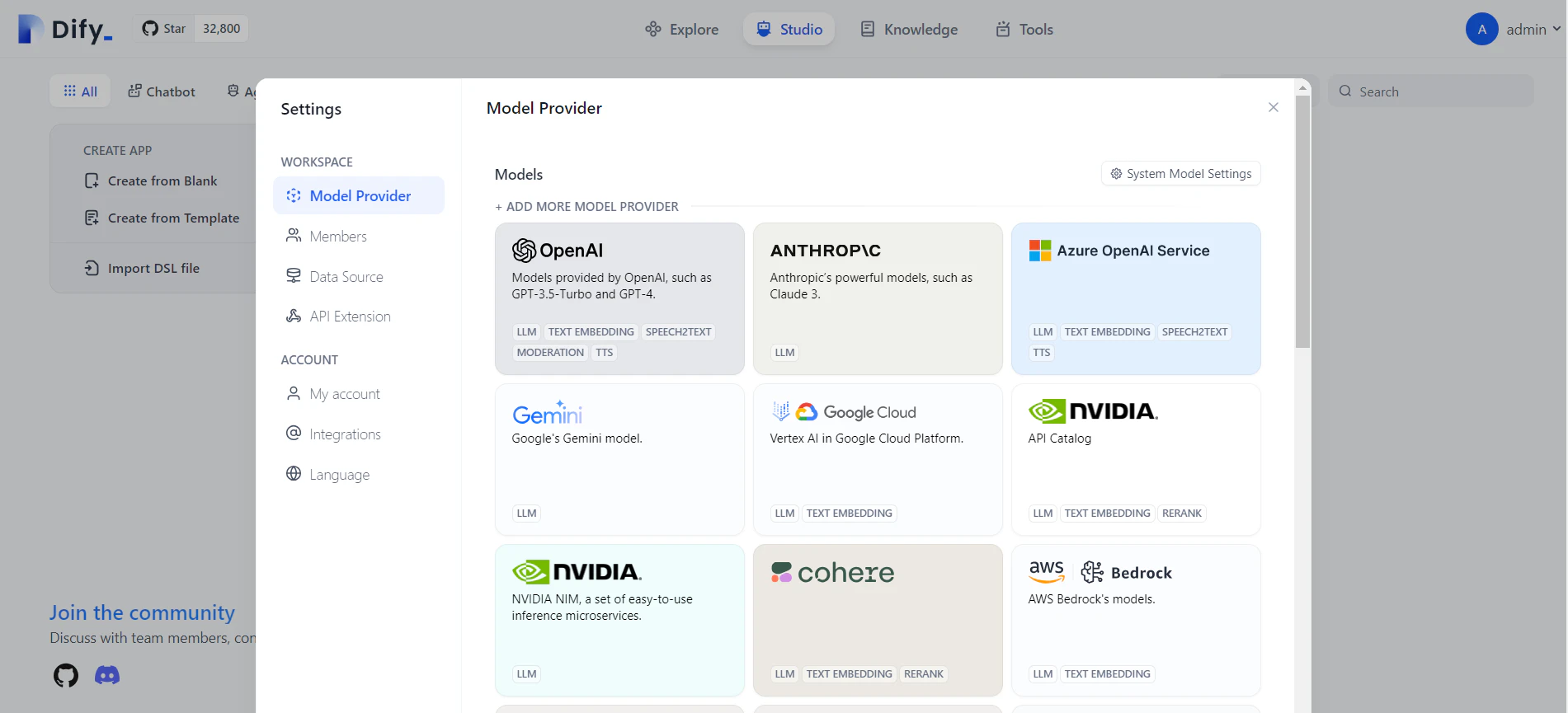Open the Members settings page

[359, 236]
